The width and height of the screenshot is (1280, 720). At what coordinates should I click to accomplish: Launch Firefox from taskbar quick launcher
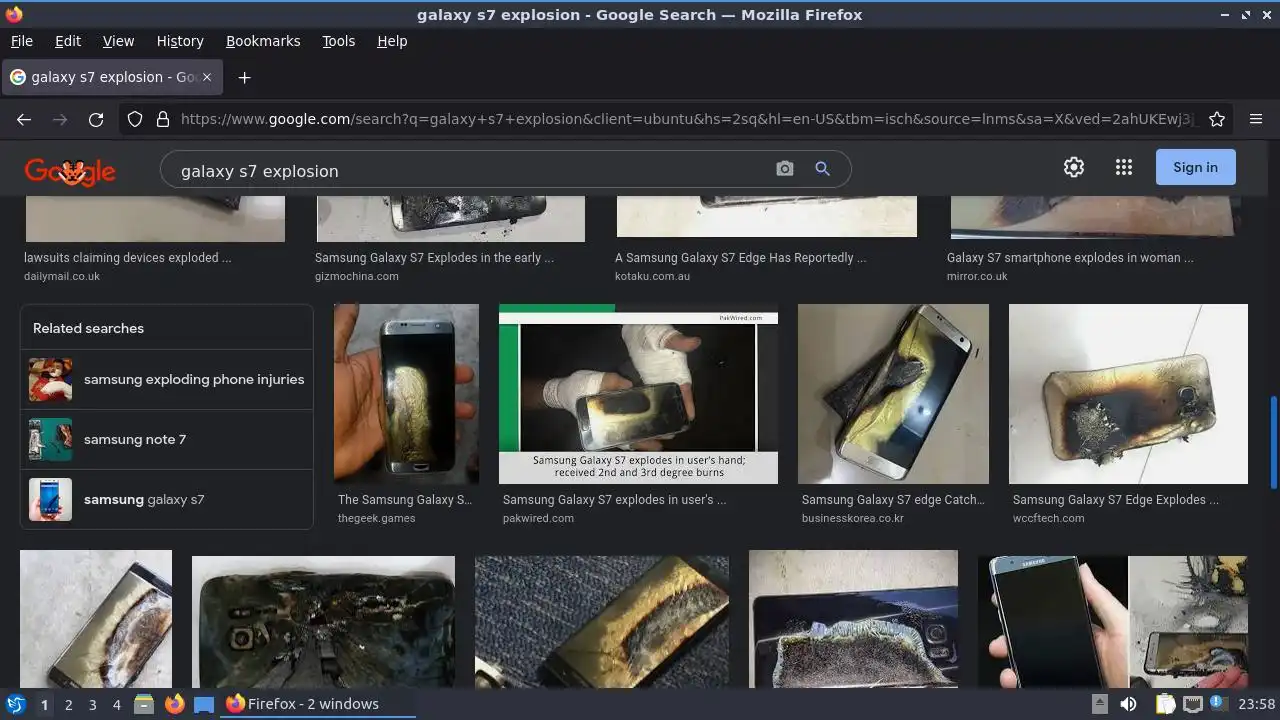point(174,704)
